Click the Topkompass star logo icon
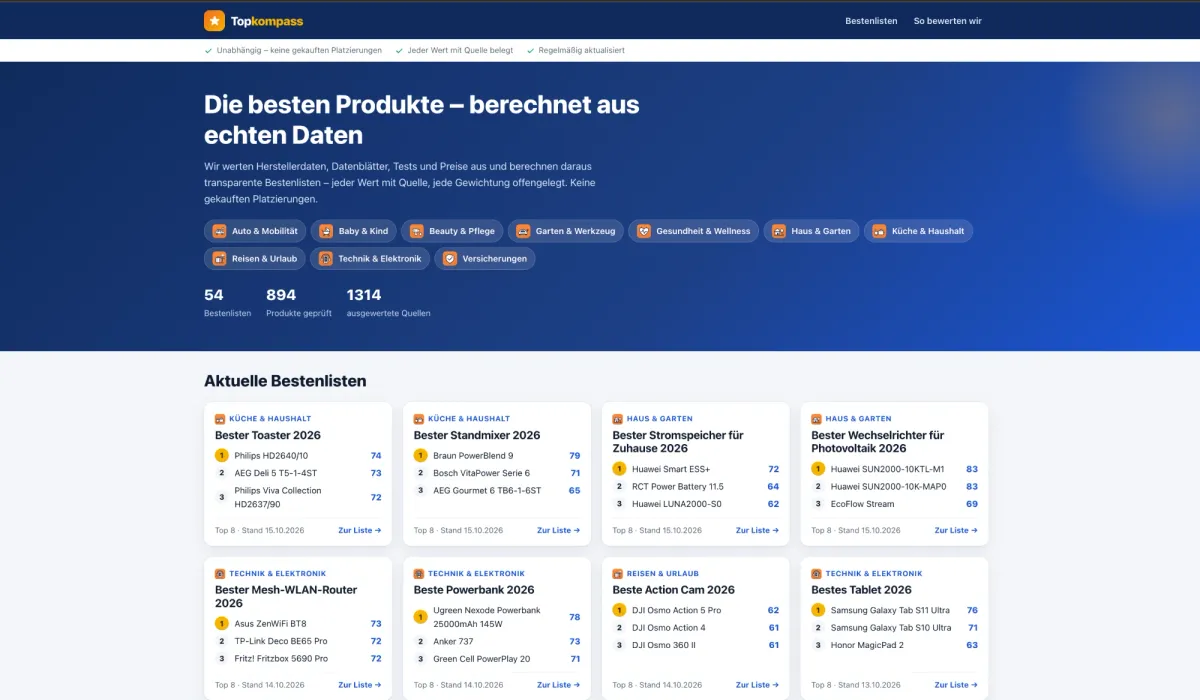 214,21
